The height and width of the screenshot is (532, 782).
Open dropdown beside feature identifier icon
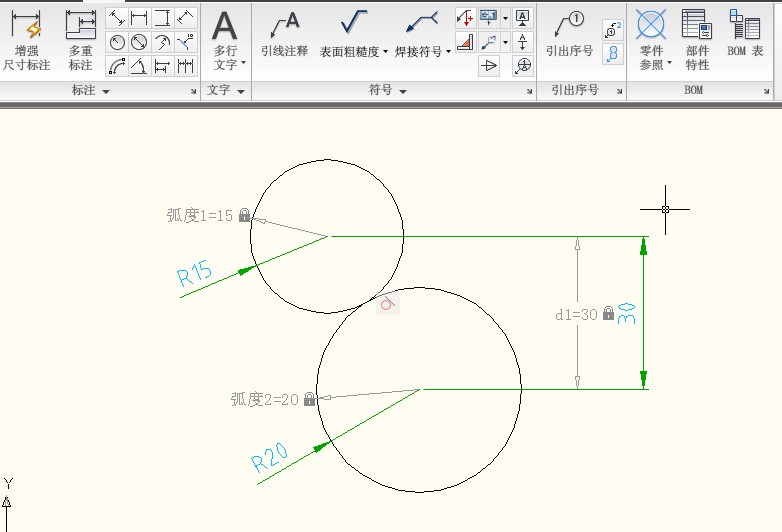click(505, 42)
